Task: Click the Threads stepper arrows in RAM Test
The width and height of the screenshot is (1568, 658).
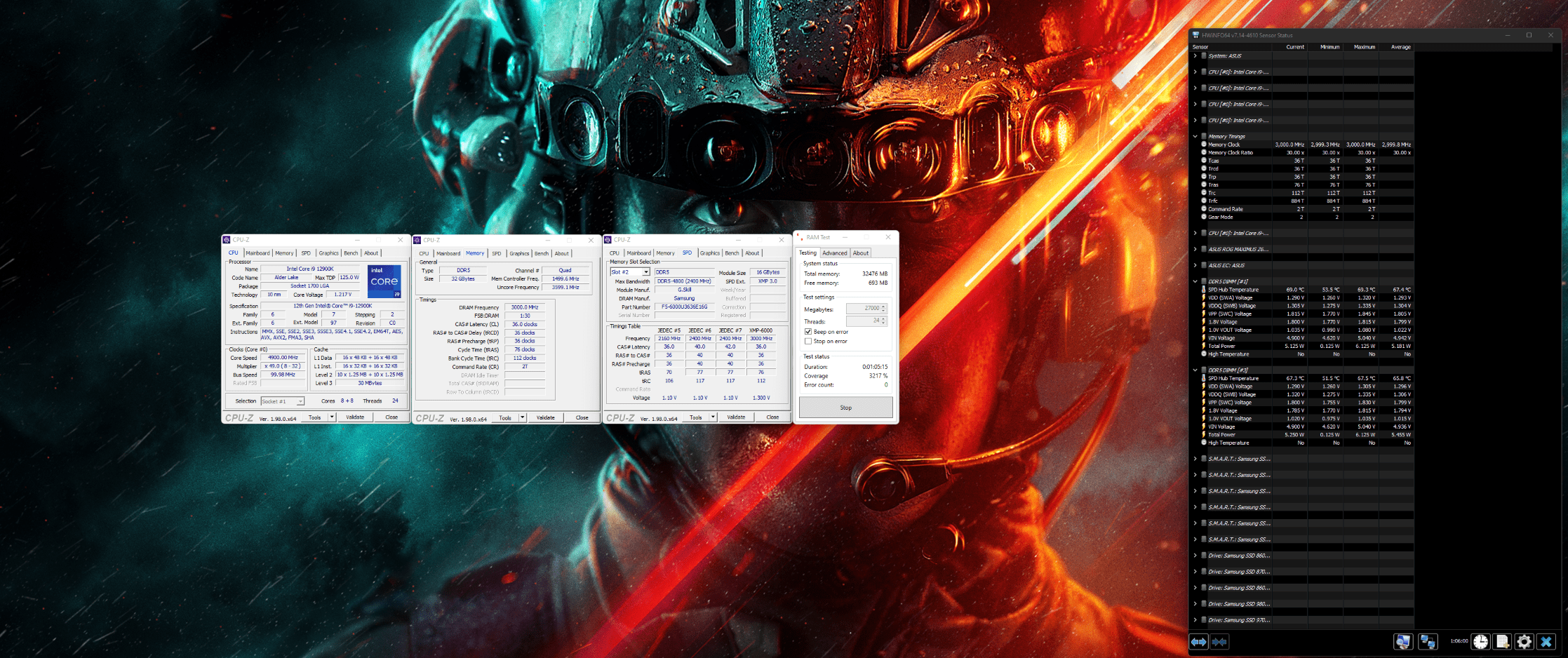Action: pyautogui.click(x=884, y=321)
